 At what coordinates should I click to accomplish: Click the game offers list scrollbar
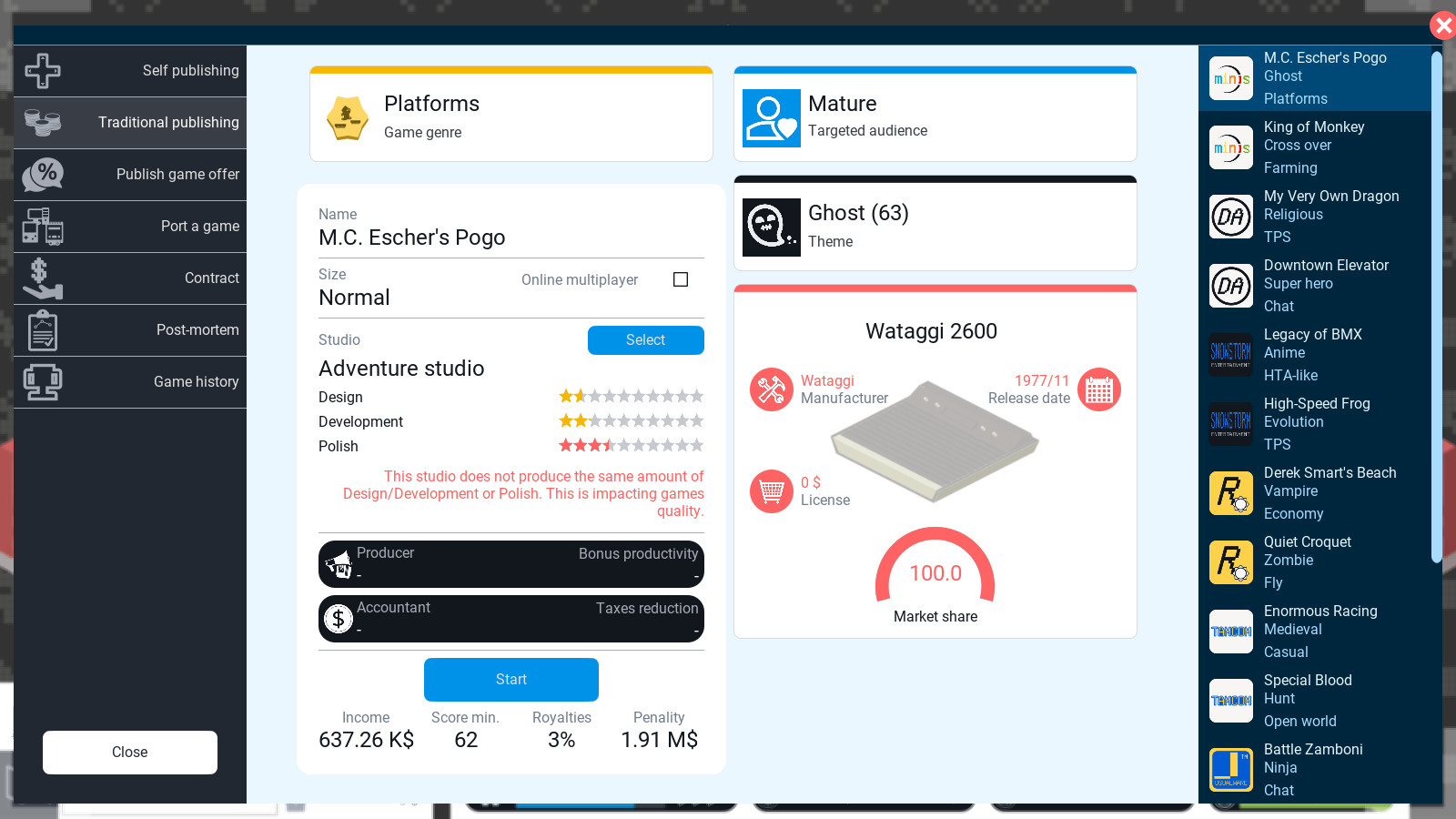point(1436,309)
